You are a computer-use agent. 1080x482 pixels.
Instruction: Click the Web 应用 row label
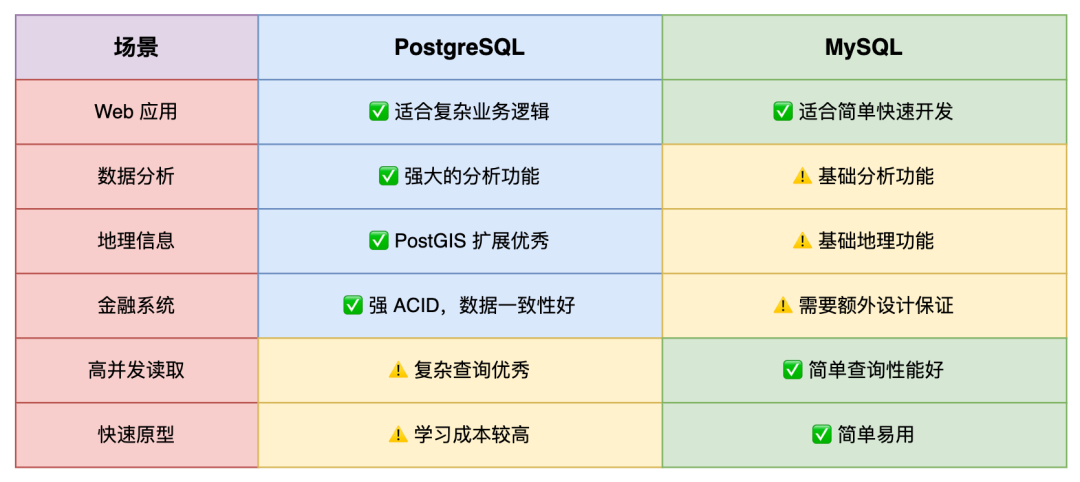click(x=136, y=112)
